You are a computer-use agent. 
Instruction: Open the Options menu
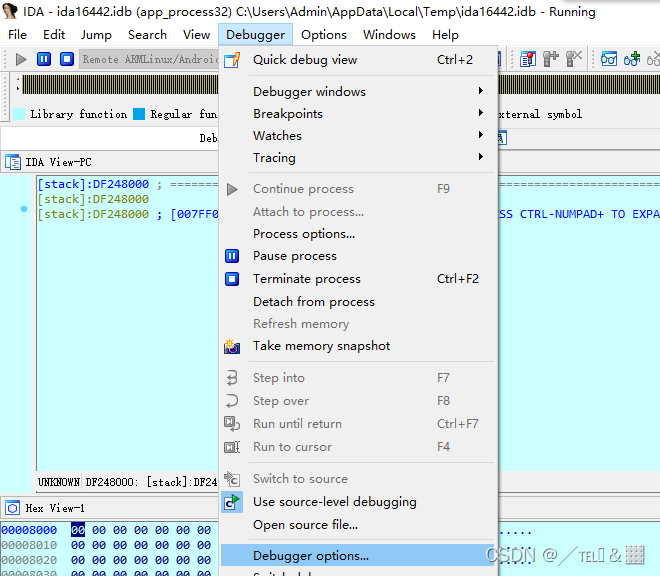(324, 35)
